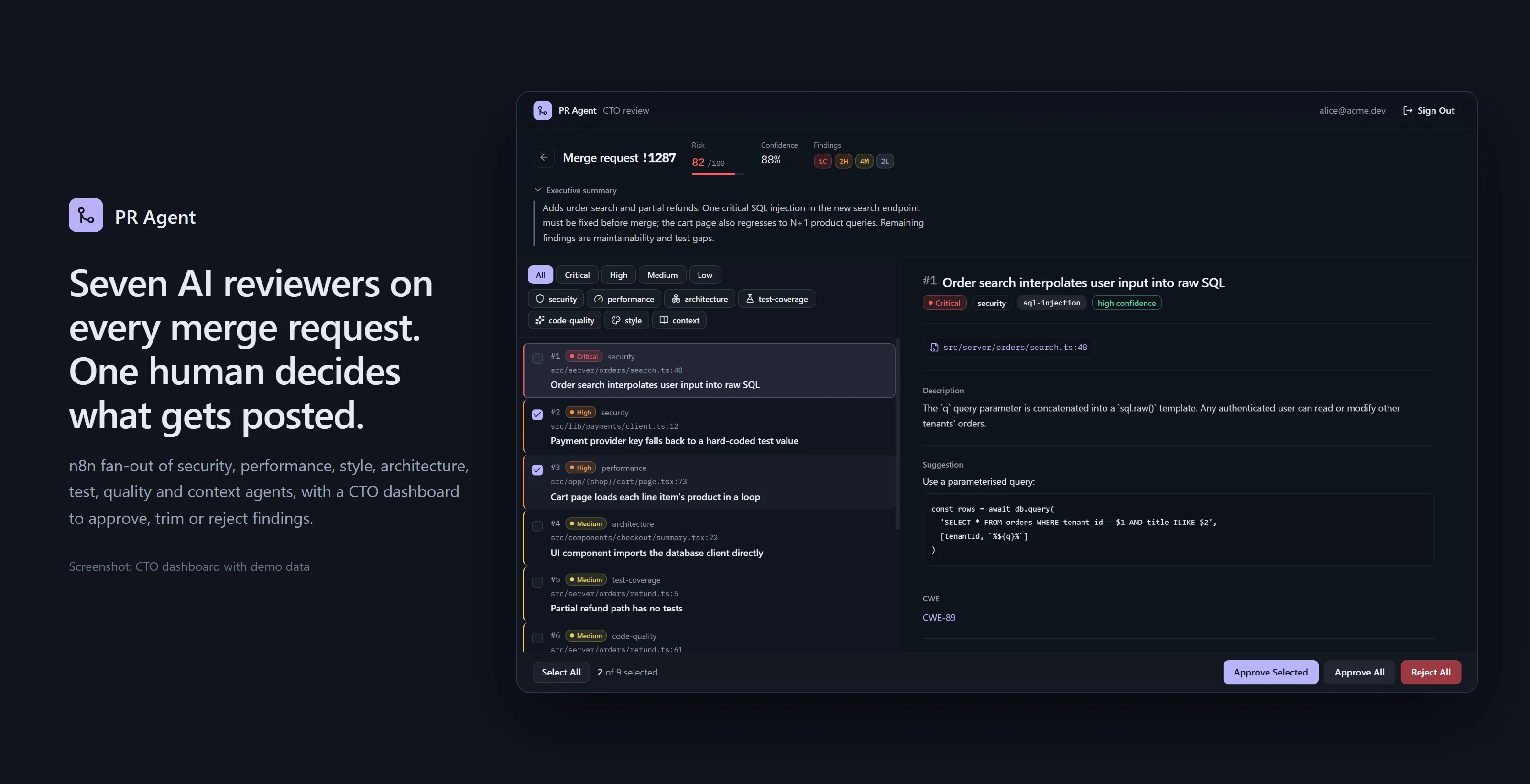Filter findings by Critical severity
This screenshot has height=784, width=1530.
pos(577,275)
